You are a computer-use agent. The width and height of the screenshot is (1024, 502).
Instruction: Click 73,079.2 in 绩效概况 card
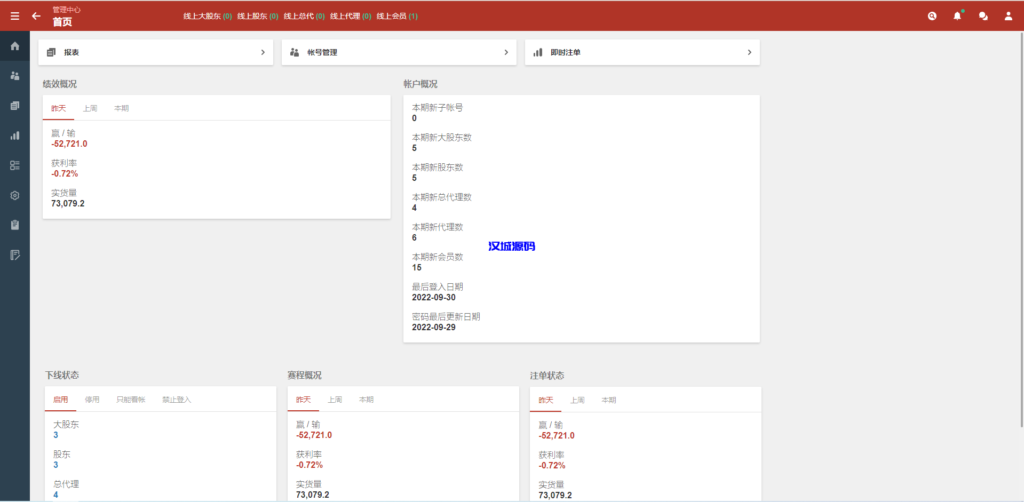[68, 203]
